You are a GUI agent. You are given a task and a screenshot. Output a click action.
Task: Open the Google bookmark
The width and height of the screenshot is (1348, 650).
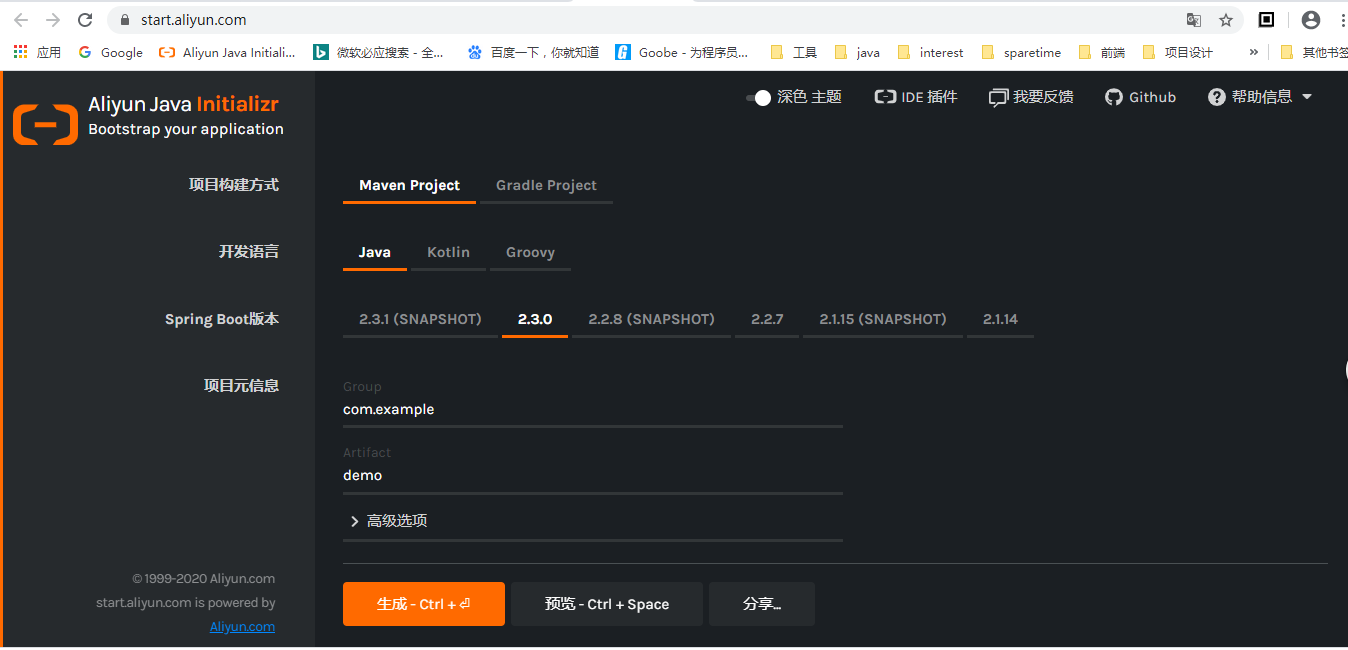[x=110, y=52]
